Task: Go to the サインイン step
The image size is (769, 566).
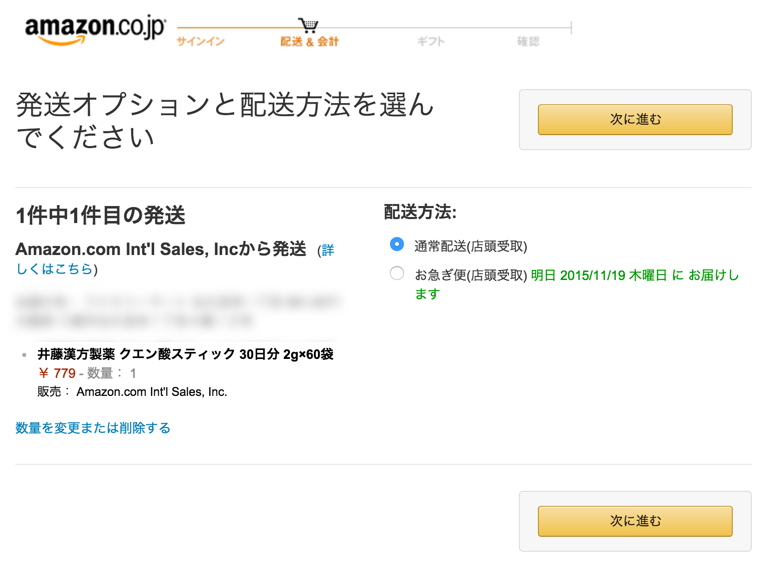Action: point(200,42)
